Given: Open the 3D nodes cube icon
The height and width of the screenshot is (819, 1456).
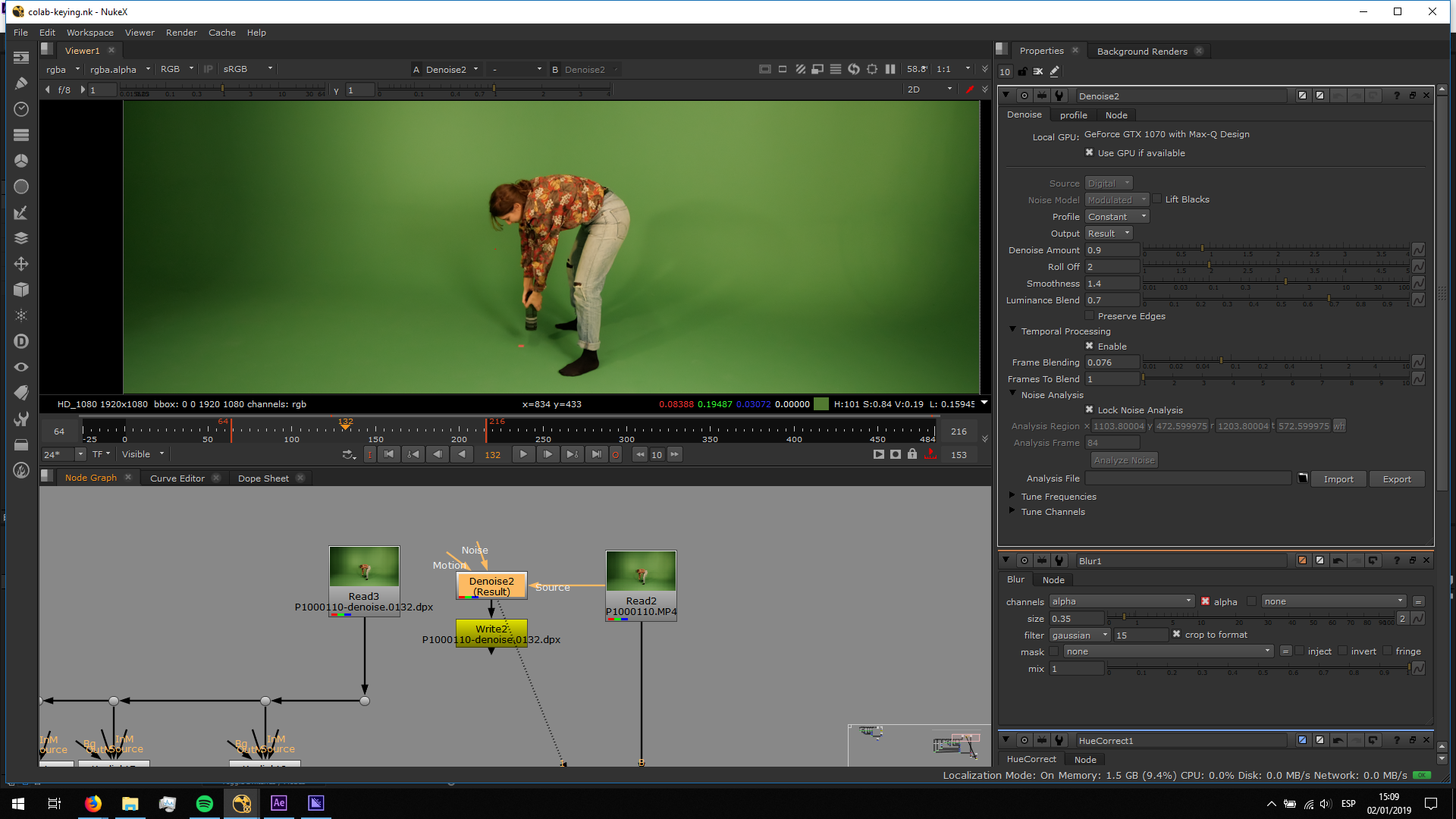Looking at the screenshot, I should [x=21, y=290].
